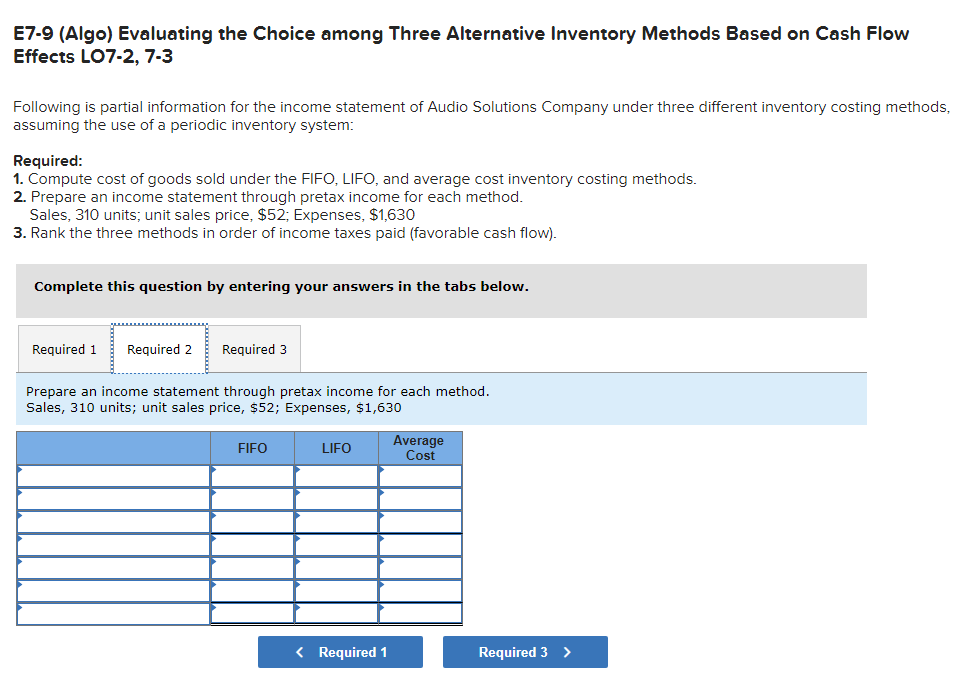
Task: Click the active Required 2 tab
Action: point(159,349)
